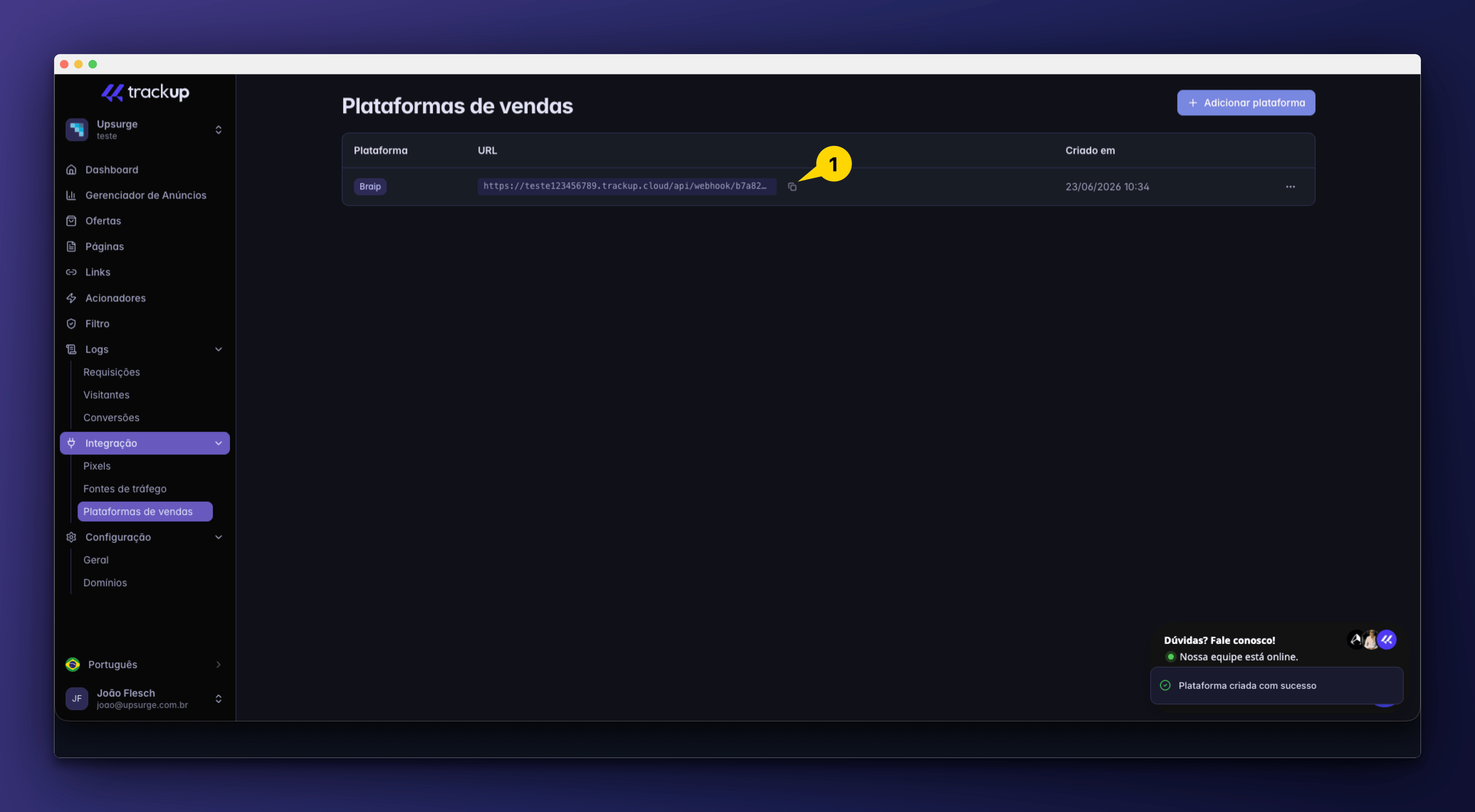This screenshot has height=812, width=1475.
Task: Click the URL column header
Action: coord(487,151)
